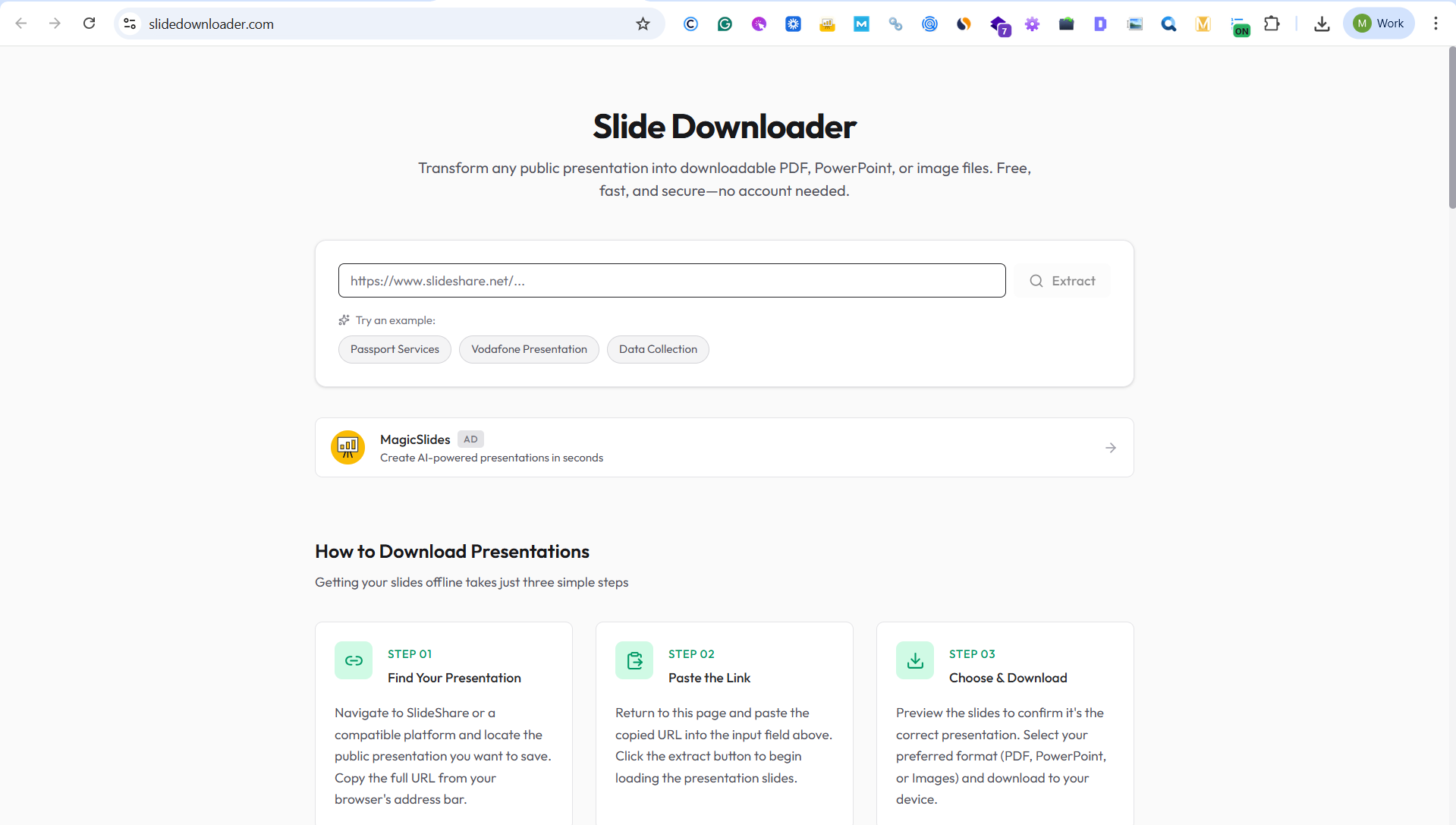Click the yellow MagicSlides logo
This screenshot has height=825, width=1456.
point(347,447)
